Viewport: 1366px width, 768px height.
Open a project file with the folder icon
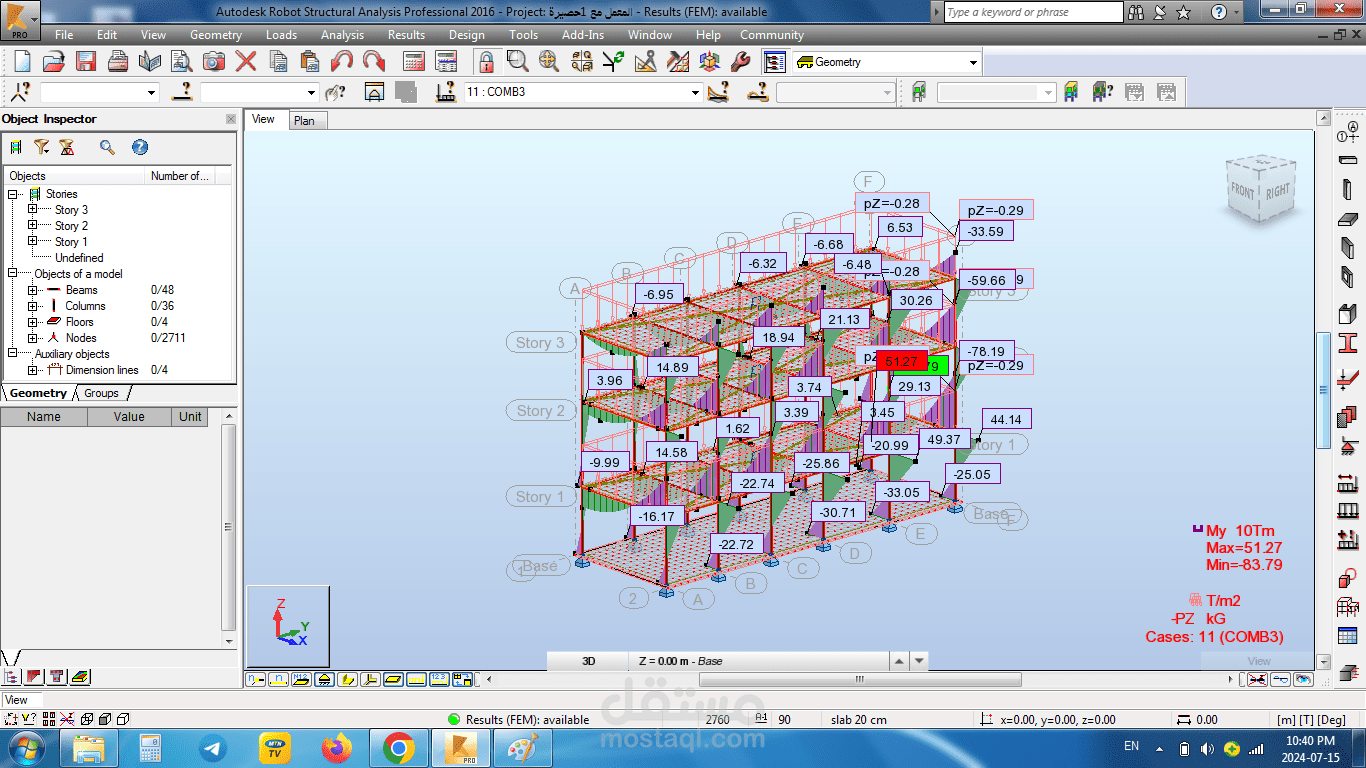[x=53, y=61]
